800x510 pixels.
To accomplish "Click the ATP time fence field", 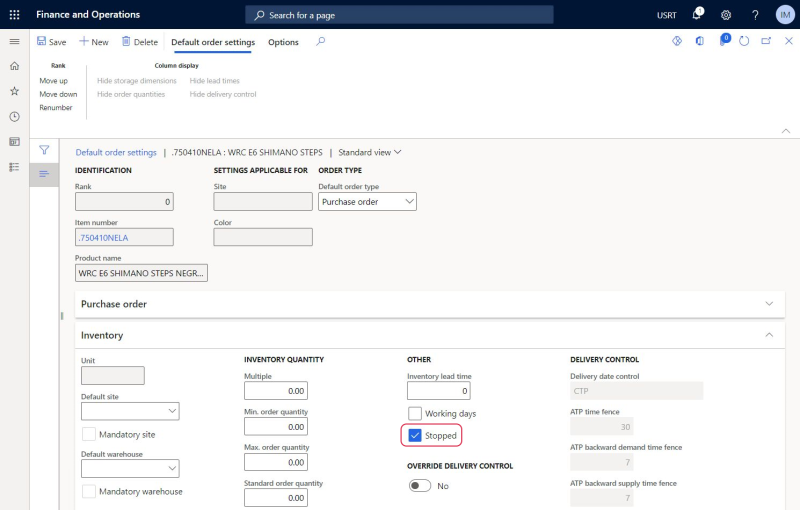I will pyautogui.click(x=602, y=426).
